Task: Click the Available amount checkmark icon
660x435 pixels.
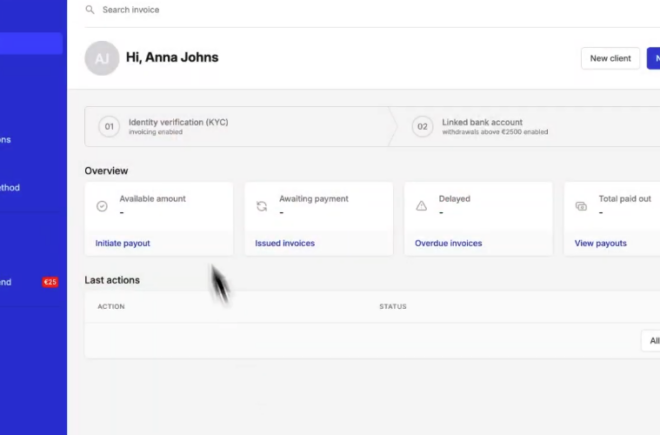Action: click(102, 206)
